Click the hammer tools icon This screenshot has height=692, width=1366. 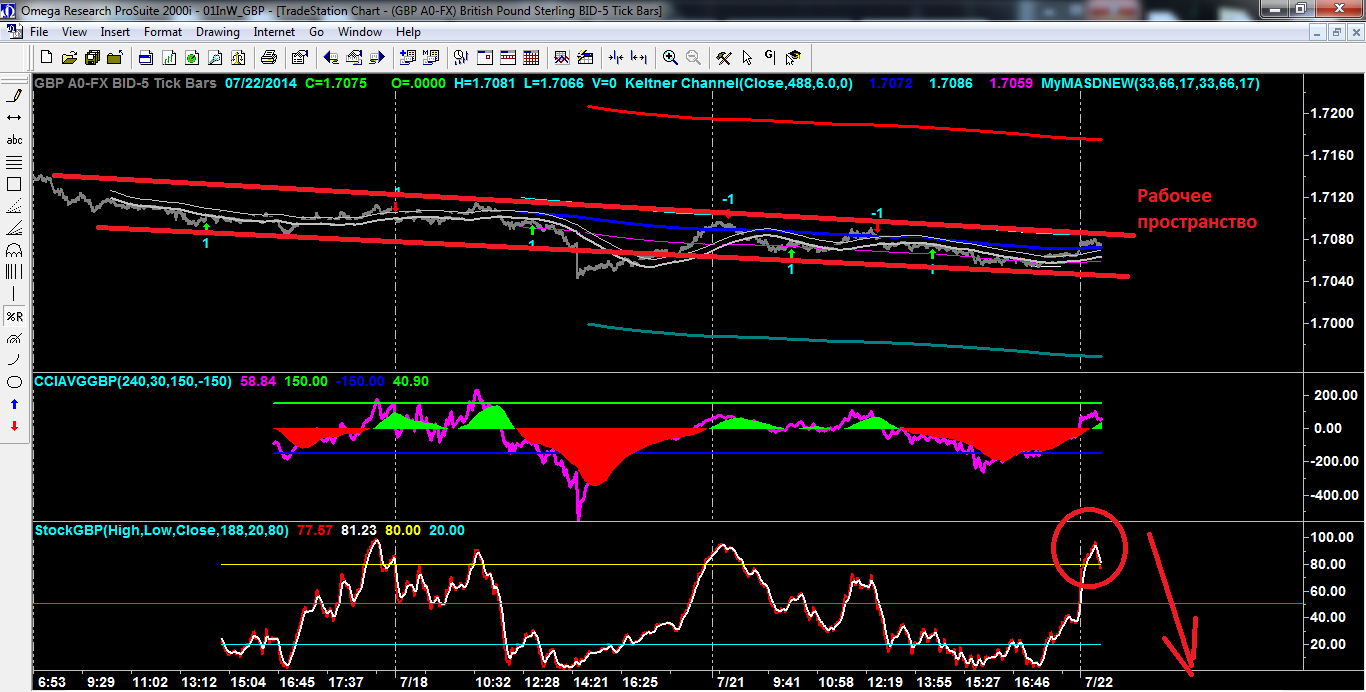click(724, 57)
